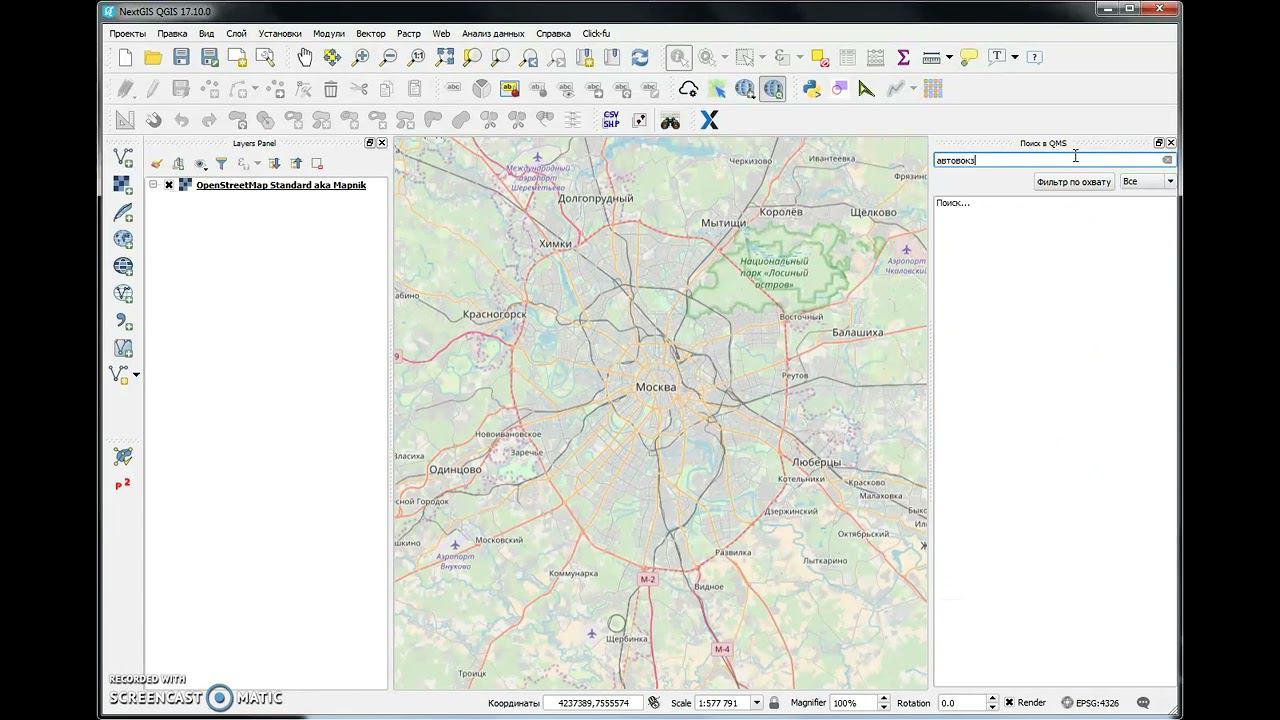This screenshot has width=1280, height=720.
Task: Click the What's This help icon
Action: [1034, 58]
